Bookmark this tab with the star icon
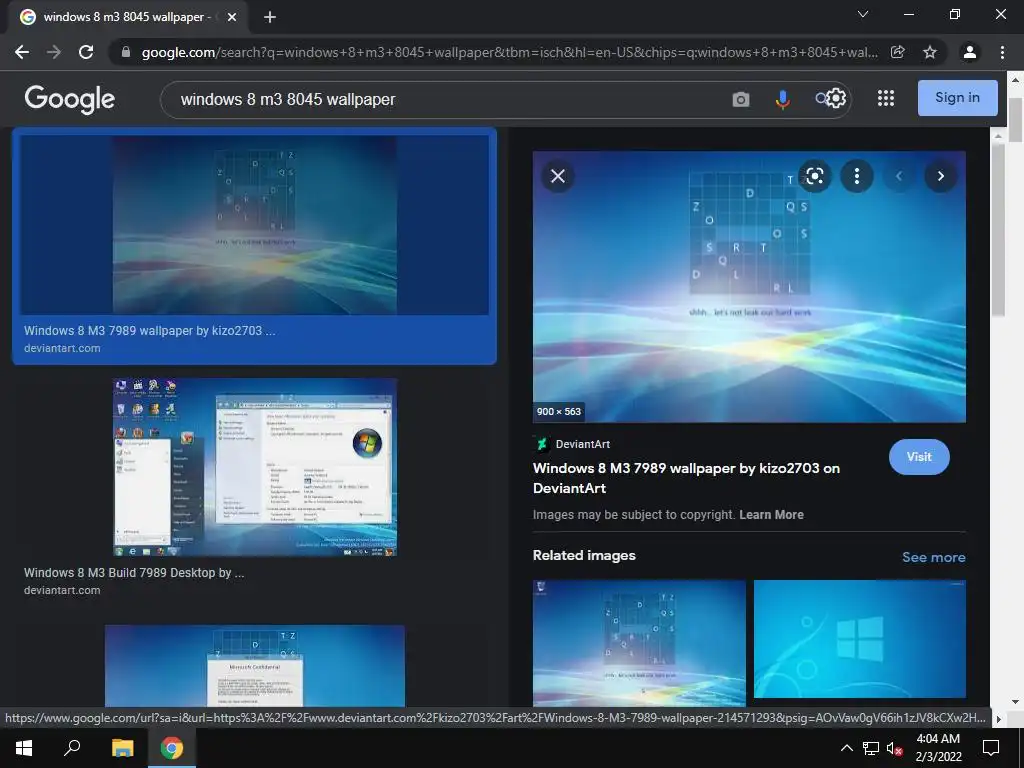The height and width of the screenshot is (768, 1024). [930, 52]
